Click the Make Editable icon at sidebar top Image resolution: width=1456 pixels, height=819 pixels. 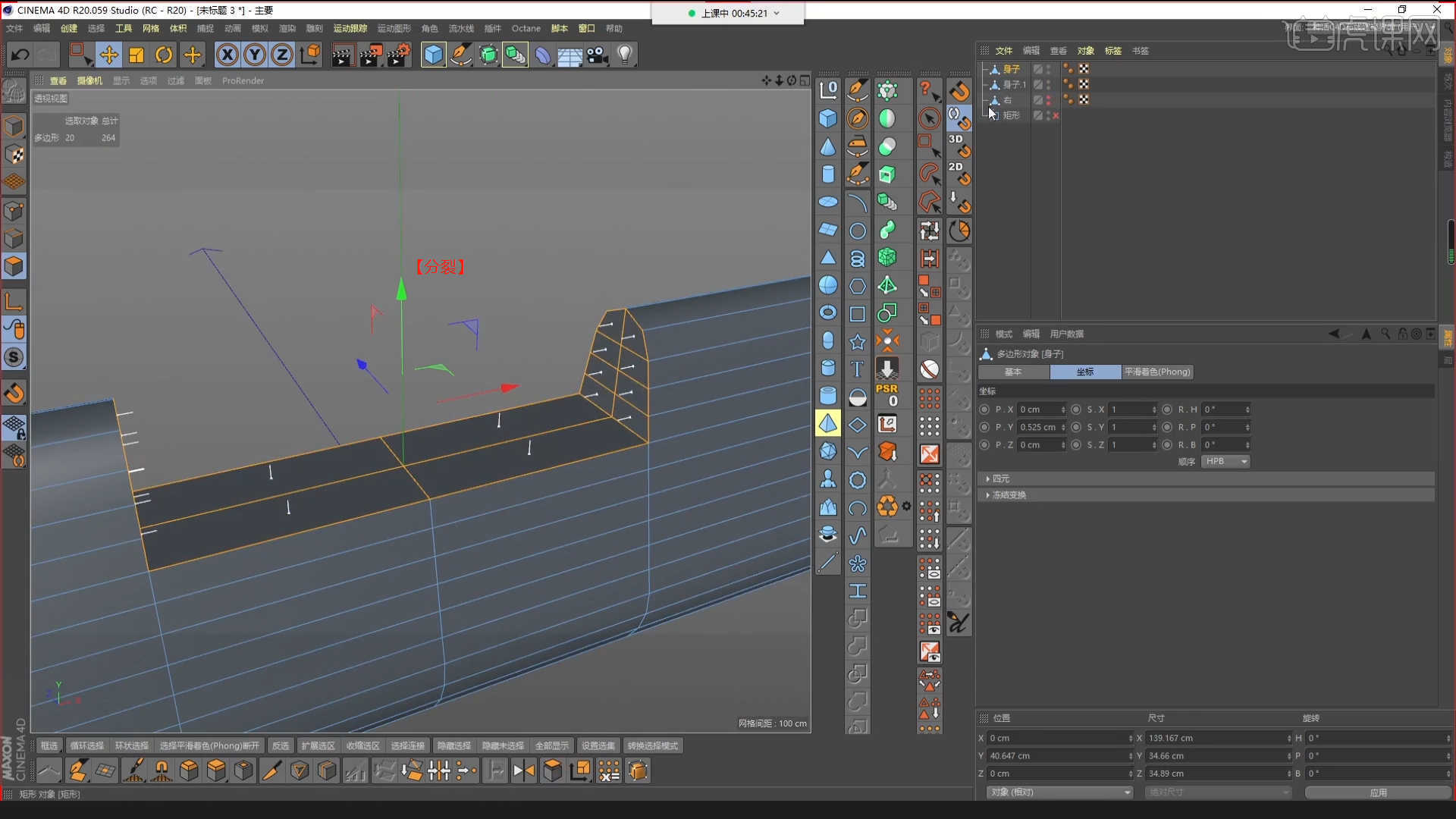tap(14, 91)
